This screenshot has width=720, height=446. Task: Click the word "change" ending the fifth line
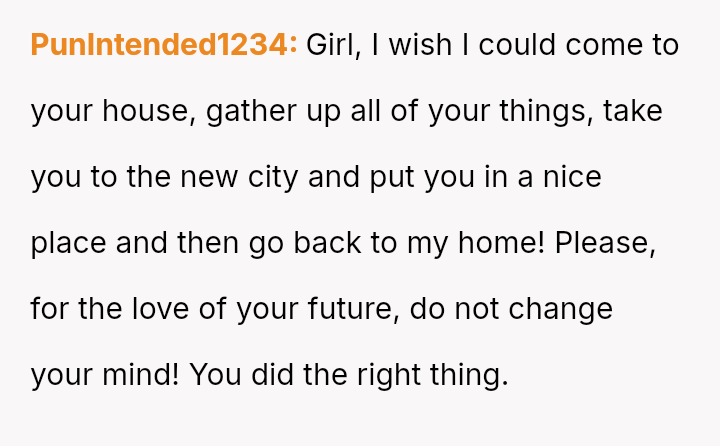(560, 309)
